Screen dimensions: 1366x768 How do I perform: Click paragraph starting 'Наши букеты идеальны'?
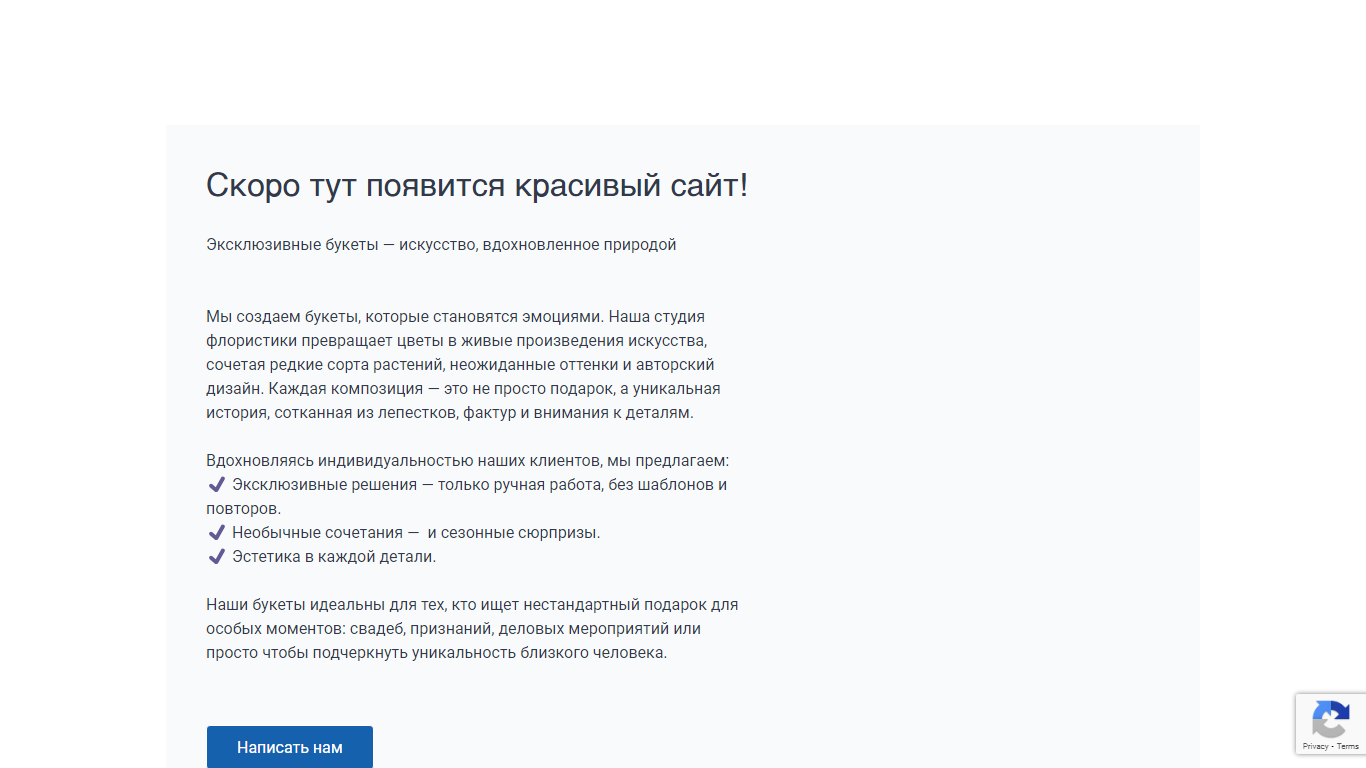point(472,629)
